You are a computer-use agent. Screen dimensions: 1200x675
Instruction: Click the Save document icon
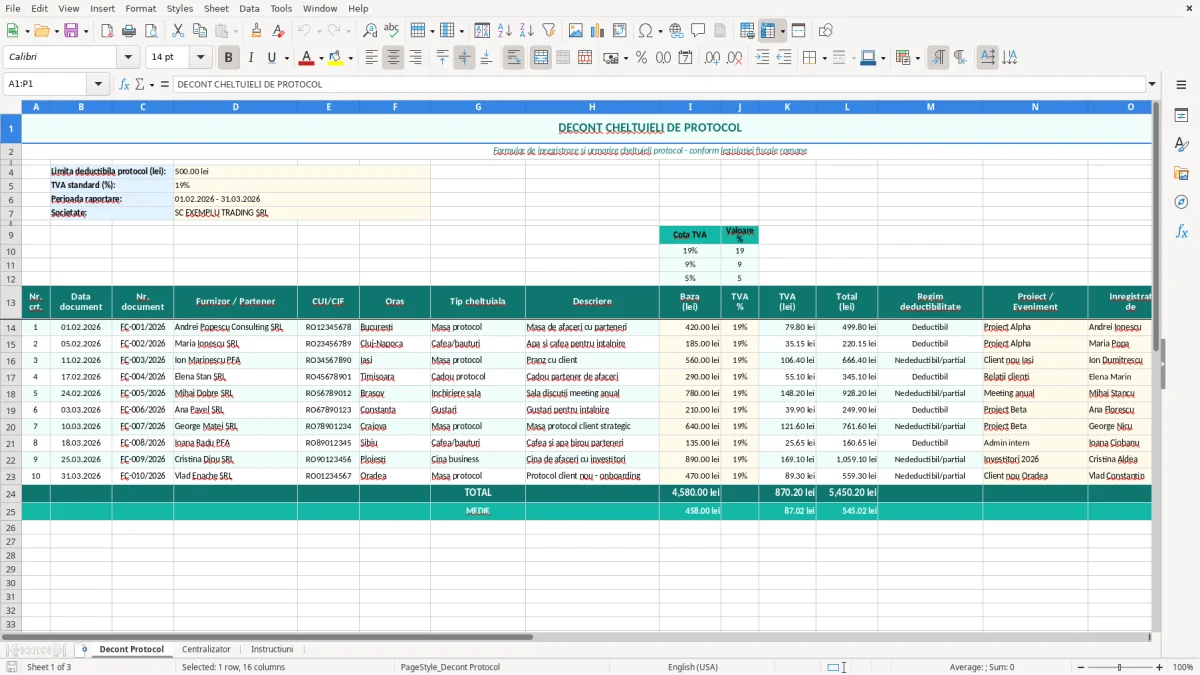71,31
